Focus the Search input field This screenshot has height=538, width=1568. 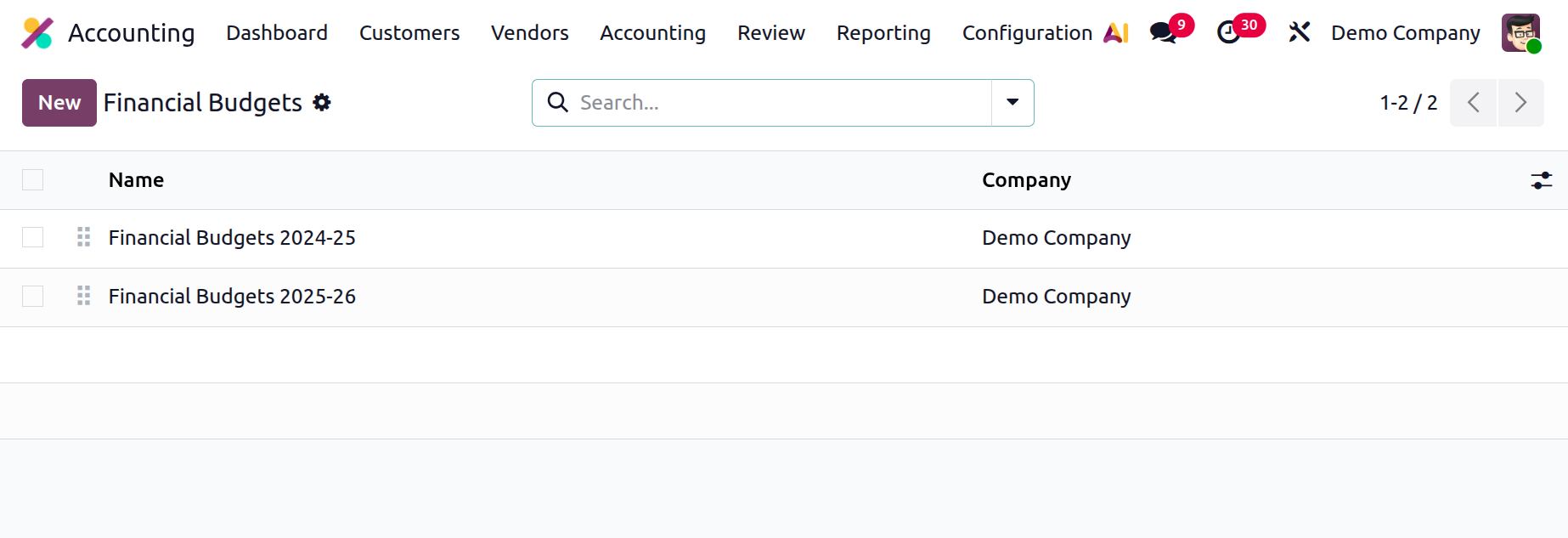click(781, 103)
